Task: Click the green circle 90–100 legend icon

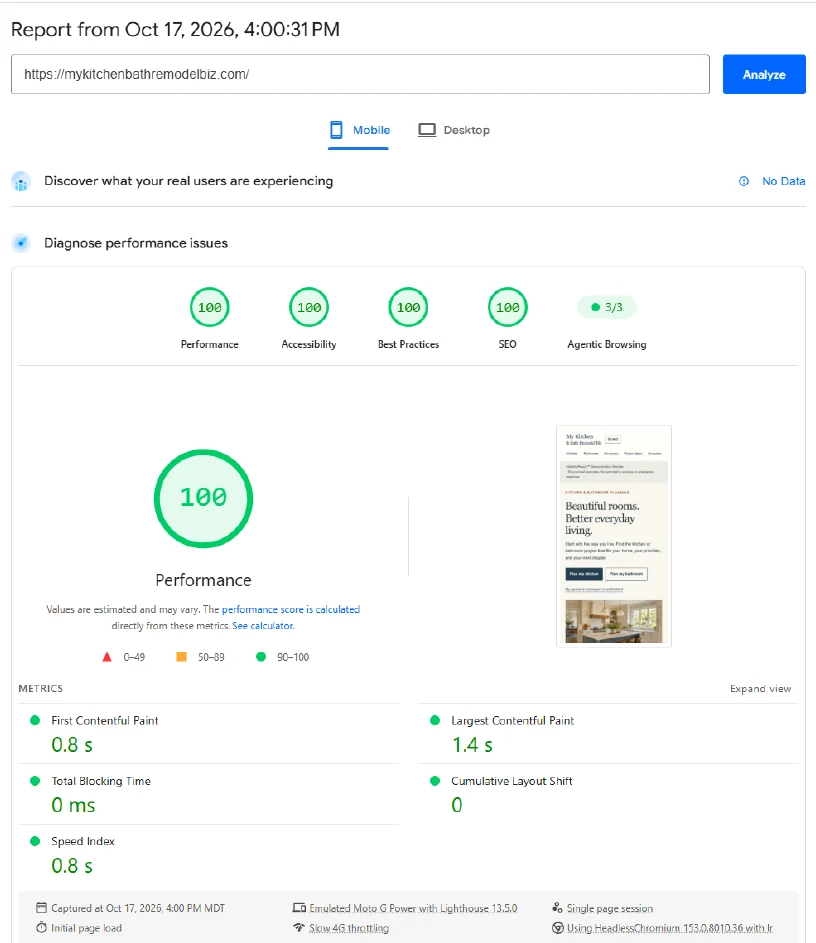Action: point(261,657)
